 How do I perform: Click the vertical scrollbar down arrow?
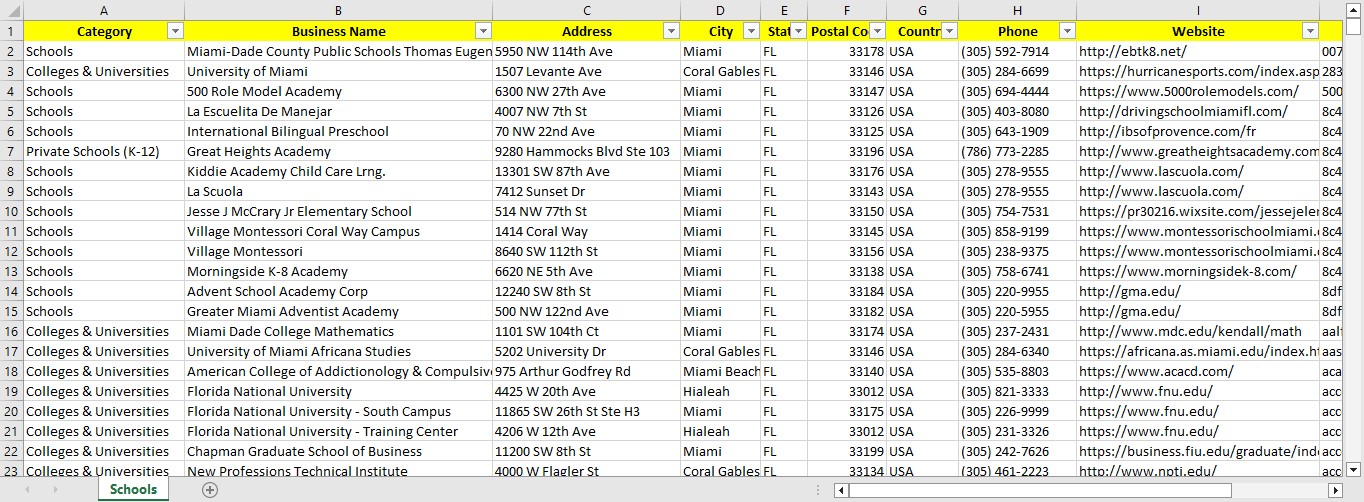pyautogui.click(x=1354, y=469)
